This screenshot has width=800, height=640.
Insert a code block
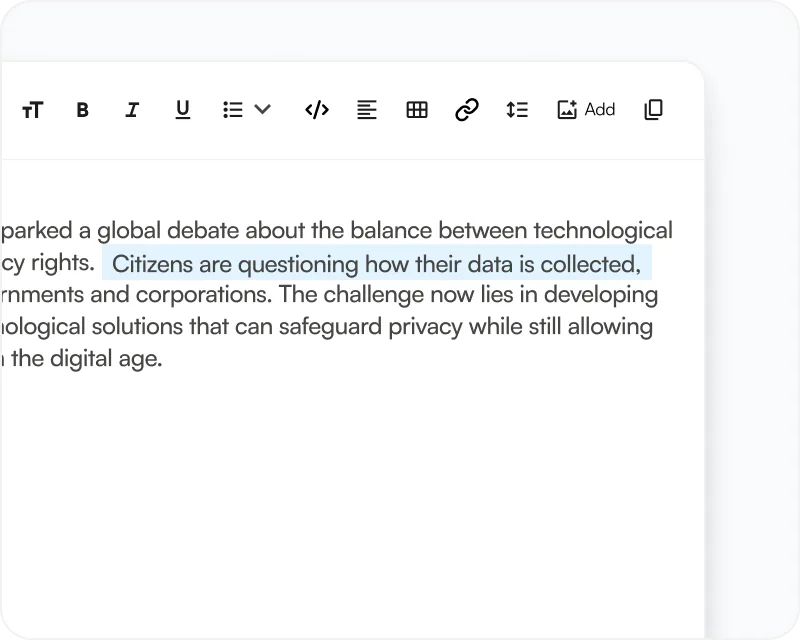pyautogui.click(x=317, y=110)
